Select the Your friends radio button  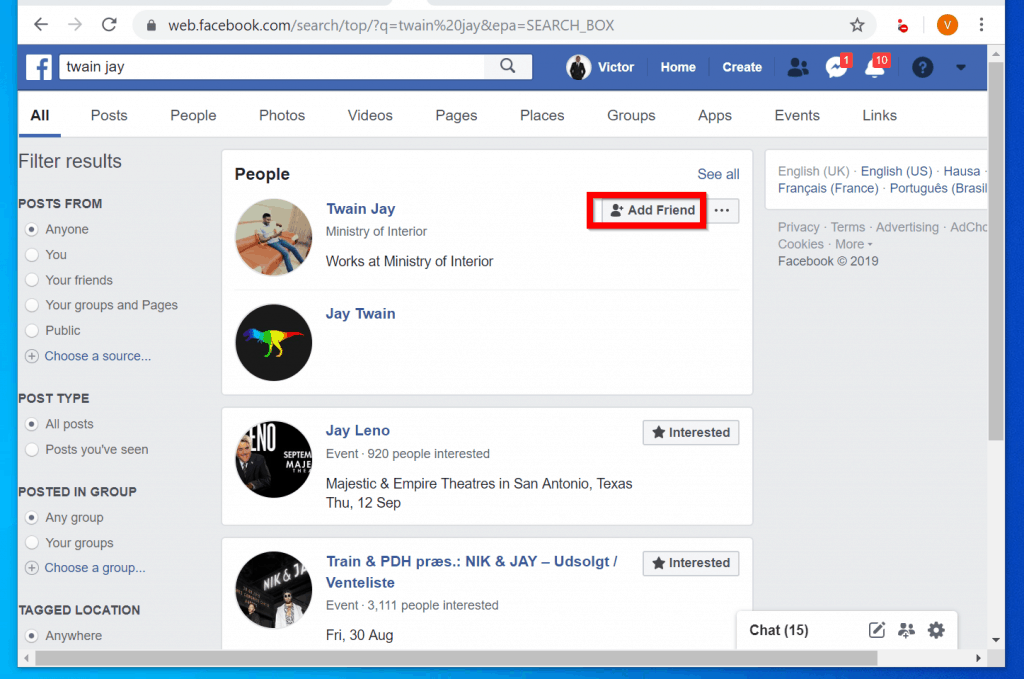(31, 280)
